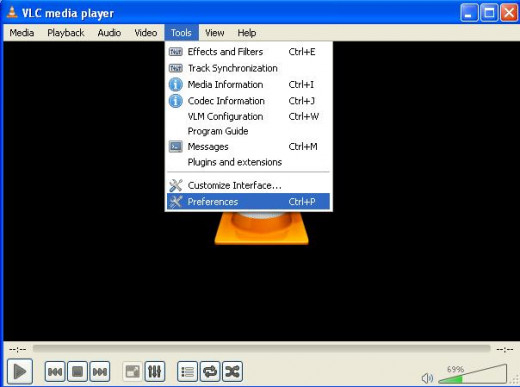Select Track Synchronization entry
This screenshot has width=520, height=387.
tap(248, 68)
